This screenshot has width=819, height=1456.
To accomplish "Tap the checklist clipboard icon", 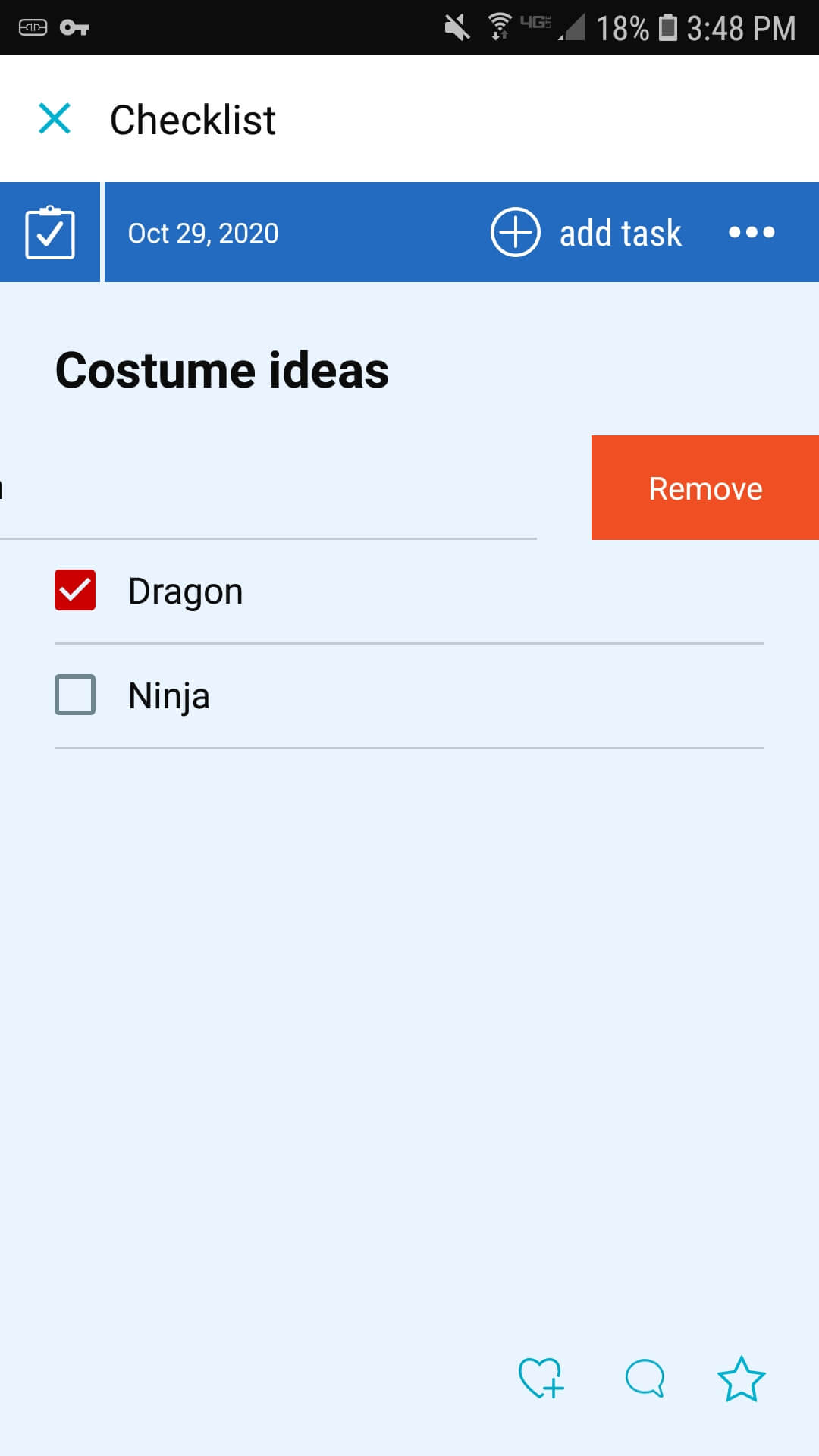I will [x=50, y=232].
